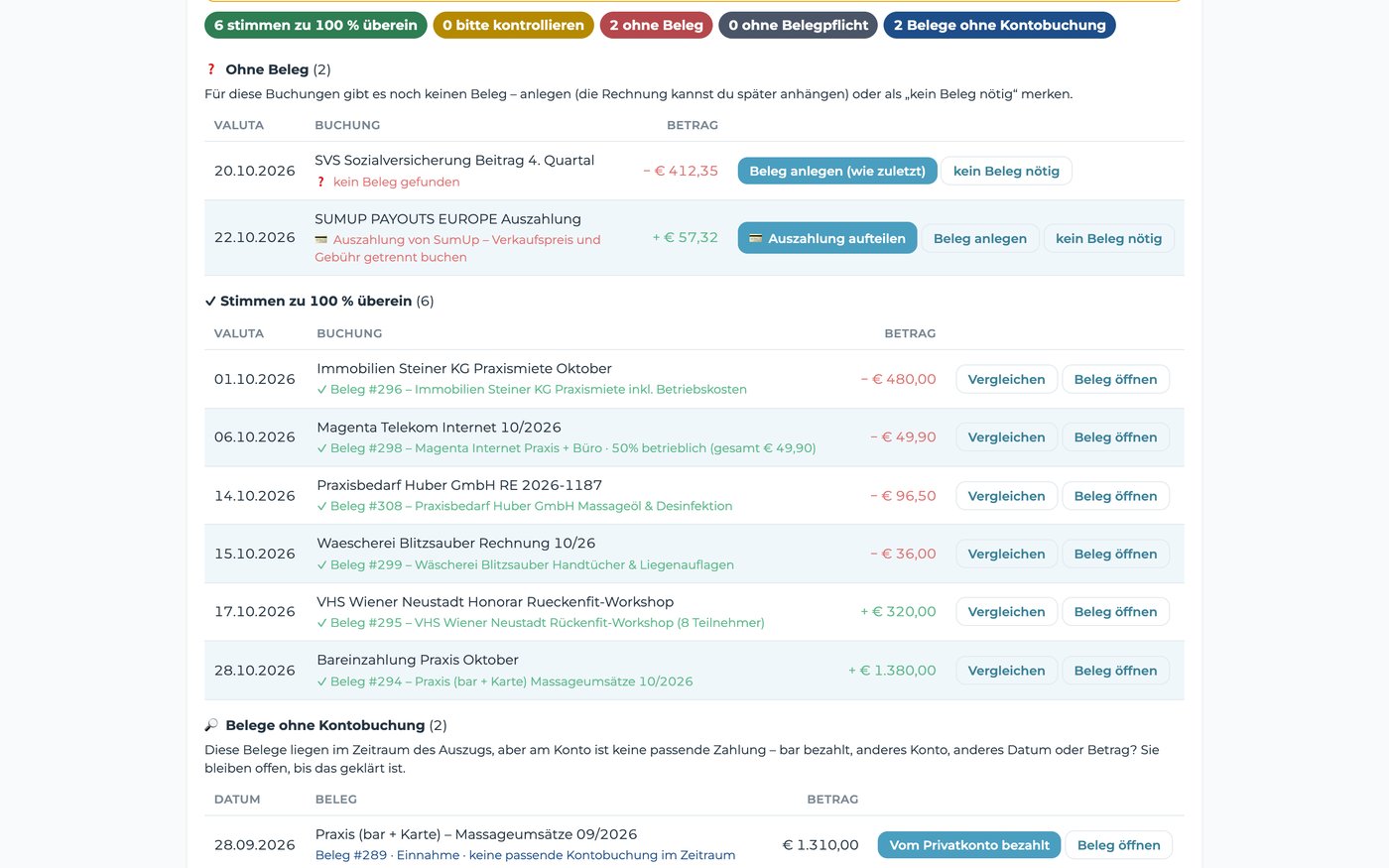The height and width of the screenshot is (868, 1389).
Task: Open Beleg for Waescherei Blitzsauber
Action: coord(1115,554)
